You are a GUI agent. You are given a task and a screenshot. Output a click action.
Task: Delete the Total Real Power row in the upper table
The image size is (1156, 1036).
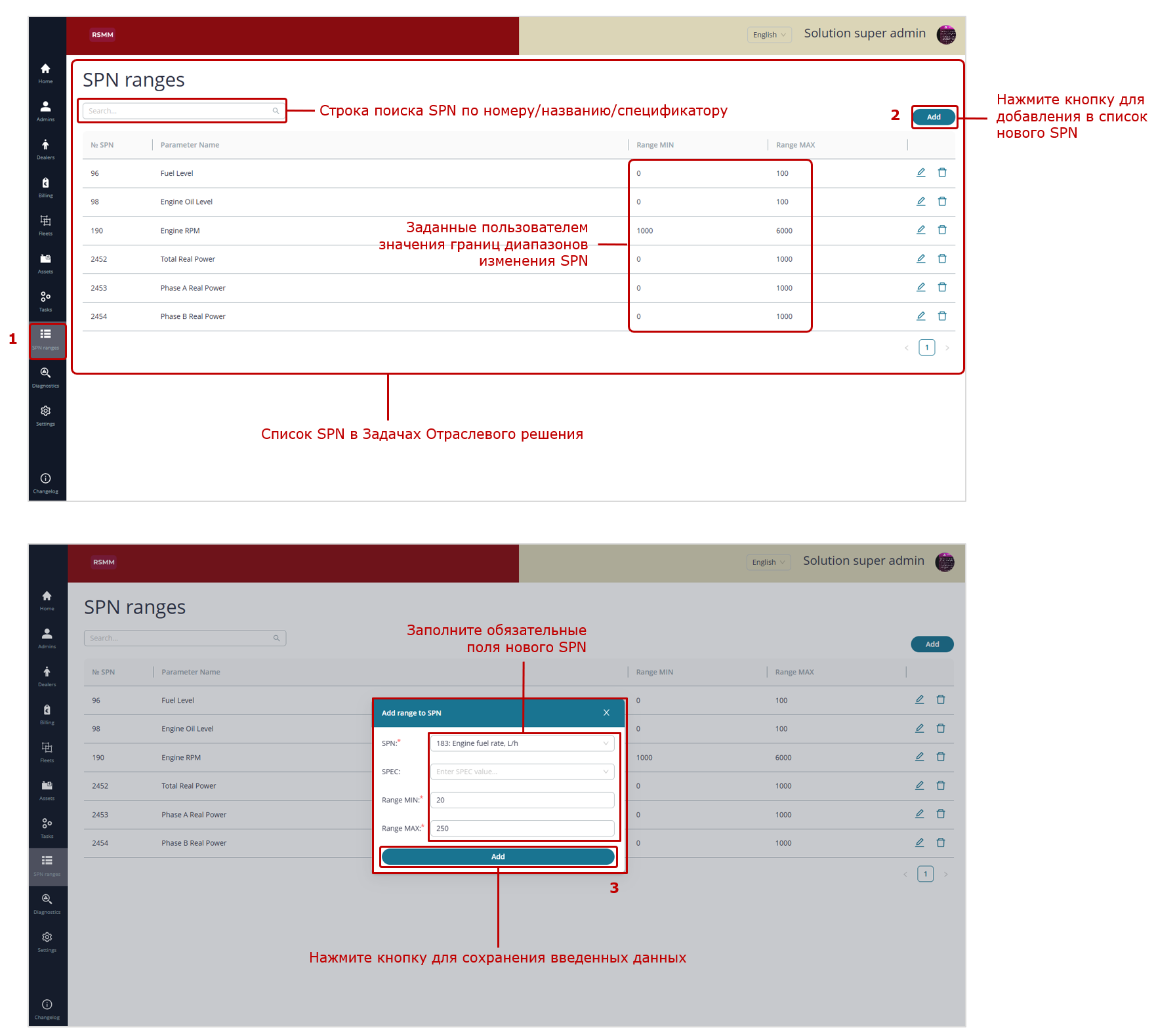[942, 259]
